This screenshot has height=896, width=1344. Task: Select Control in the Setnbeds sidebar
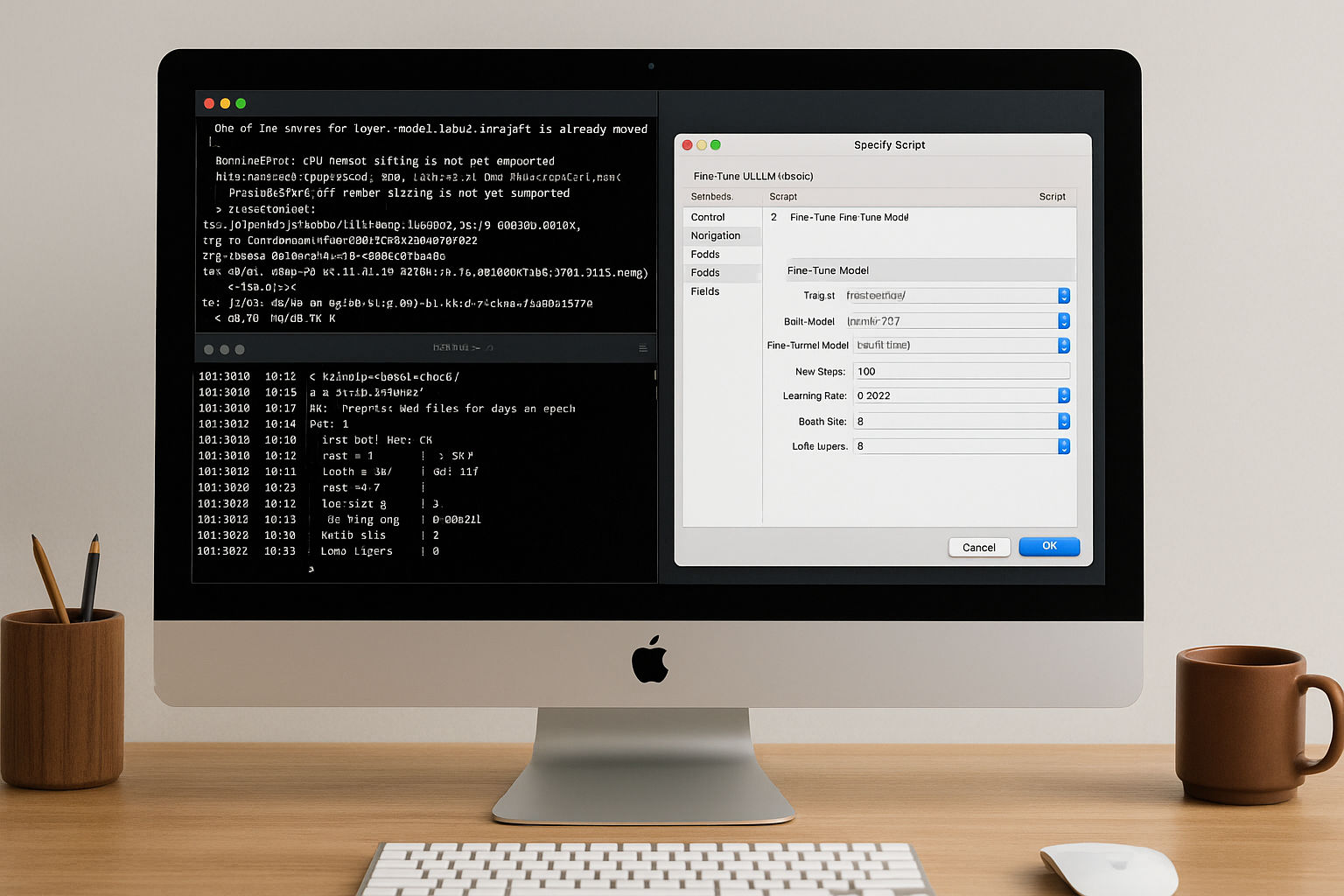[x=710, y=217]
